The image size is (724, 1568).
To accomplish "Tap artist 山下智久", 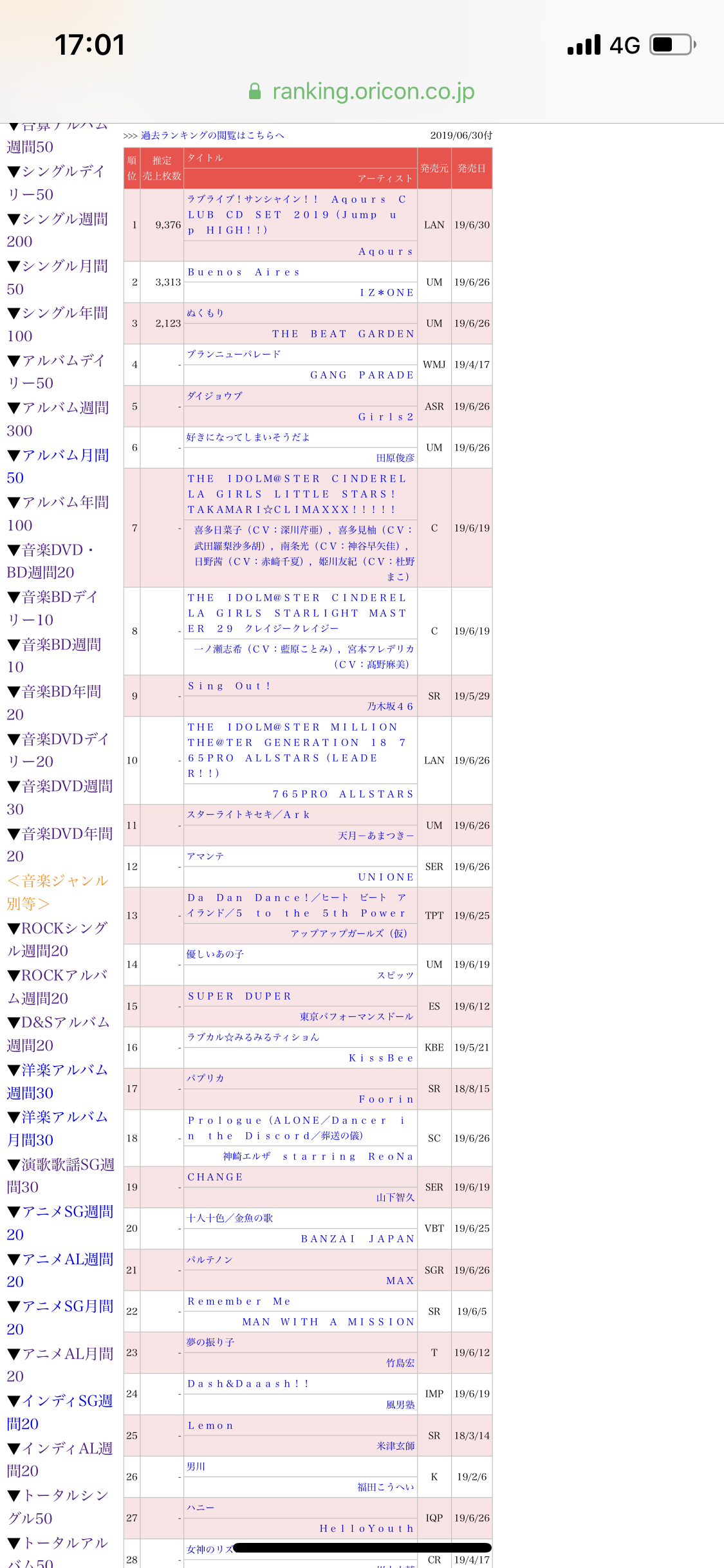I will [396, 1198].
